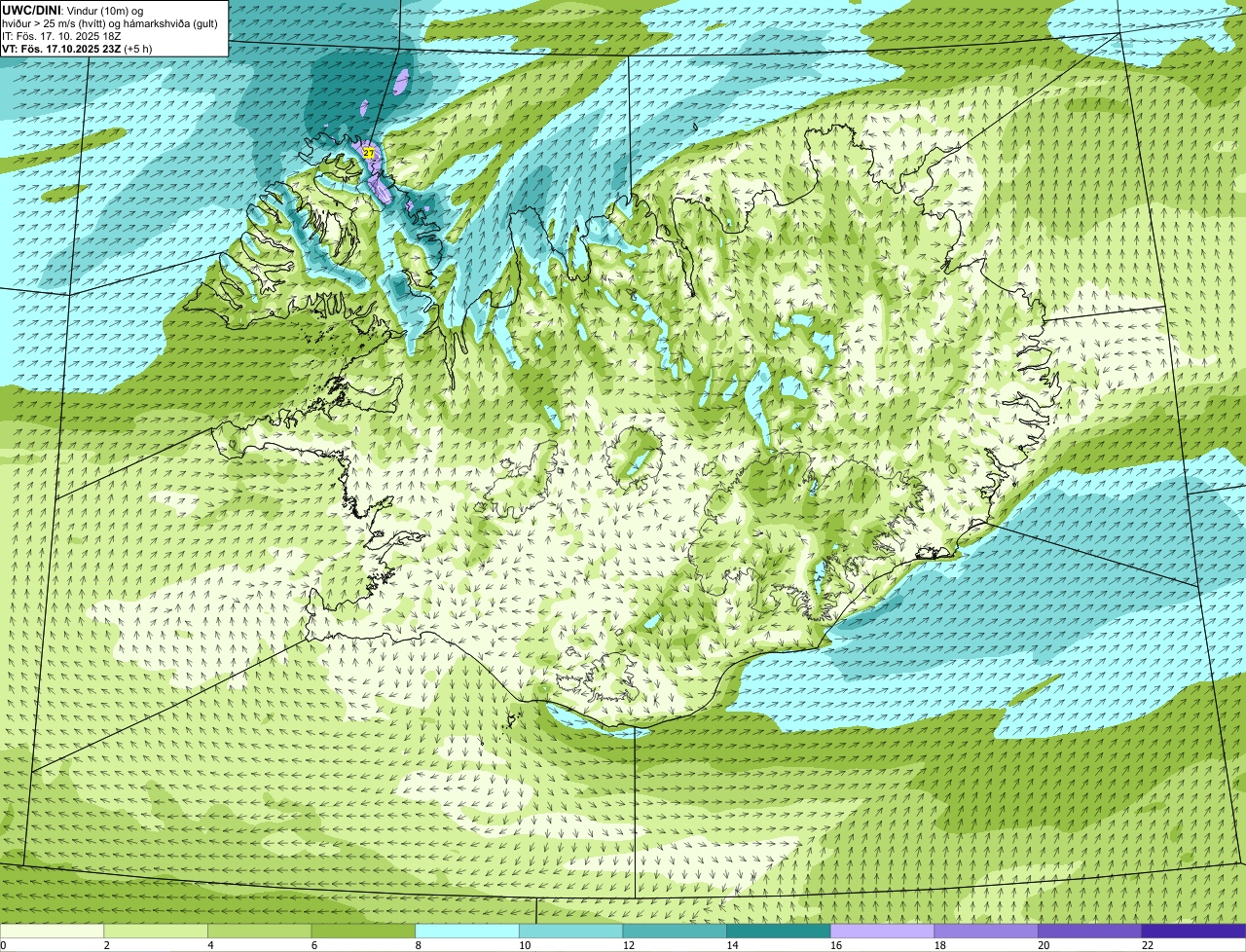The width and height of the screenshot is (1246, 952).
Task: Click the 6–8 m/s olive green legend swatch
Action: pyautogui.click(x=363, y=932)
